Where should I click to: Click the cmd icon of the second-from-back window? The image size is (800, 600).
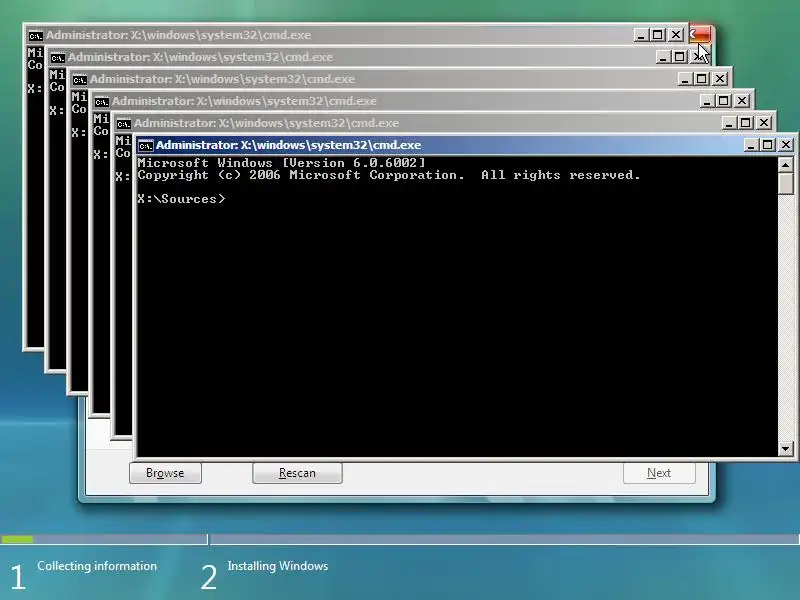58,58
